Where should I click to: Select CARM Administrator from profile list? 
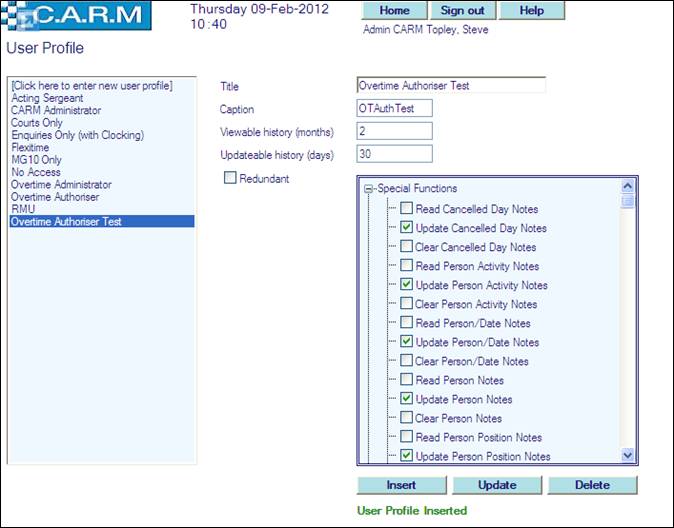click(56, 110)
